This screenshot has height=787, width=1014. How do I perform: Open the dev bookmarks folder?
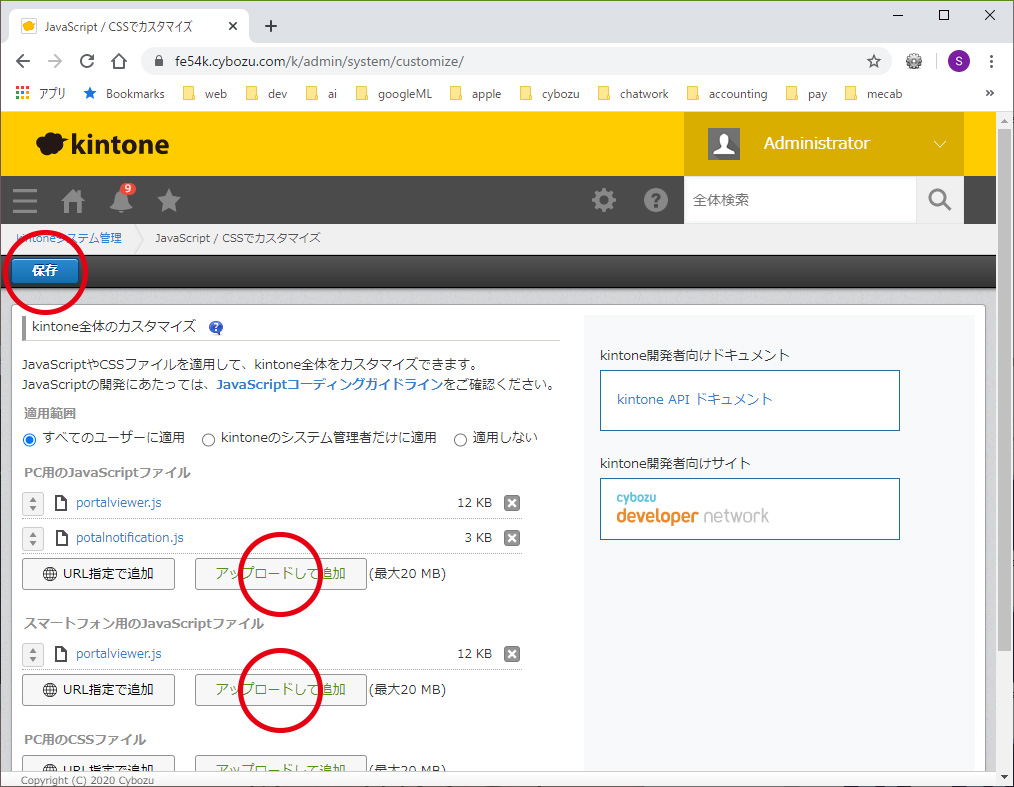coord(266,94)
